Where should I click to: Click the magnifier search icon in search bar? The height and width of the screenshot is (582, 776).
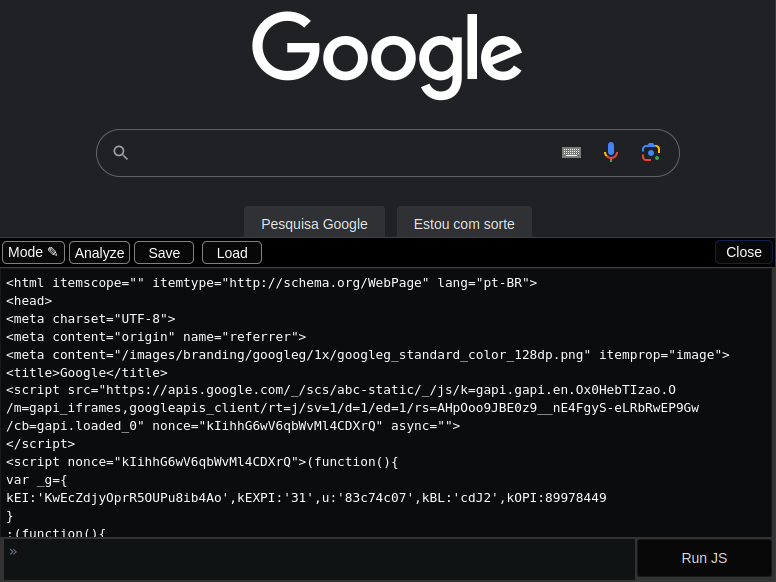(x=120, y=152)
